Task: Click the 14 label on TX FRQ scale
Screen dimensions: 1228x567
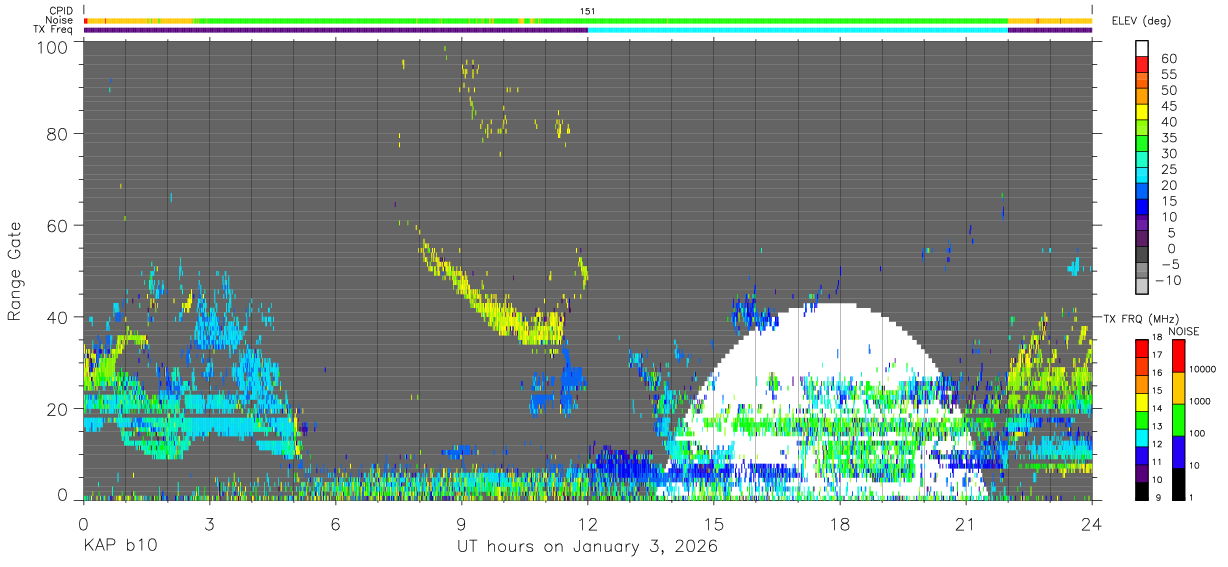Action: coord(1156,408)
